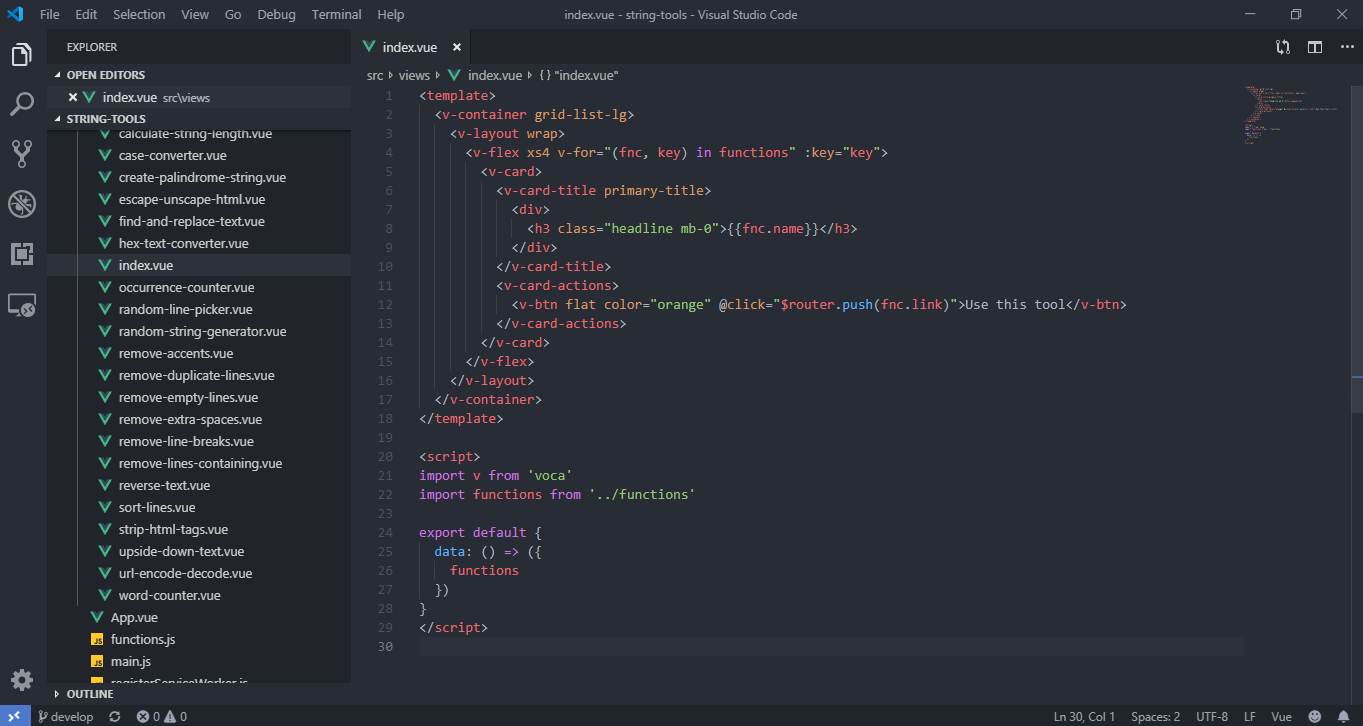Open the Search view in activity bar
This screenshot has width=1363, height=726.
[22, 103]
